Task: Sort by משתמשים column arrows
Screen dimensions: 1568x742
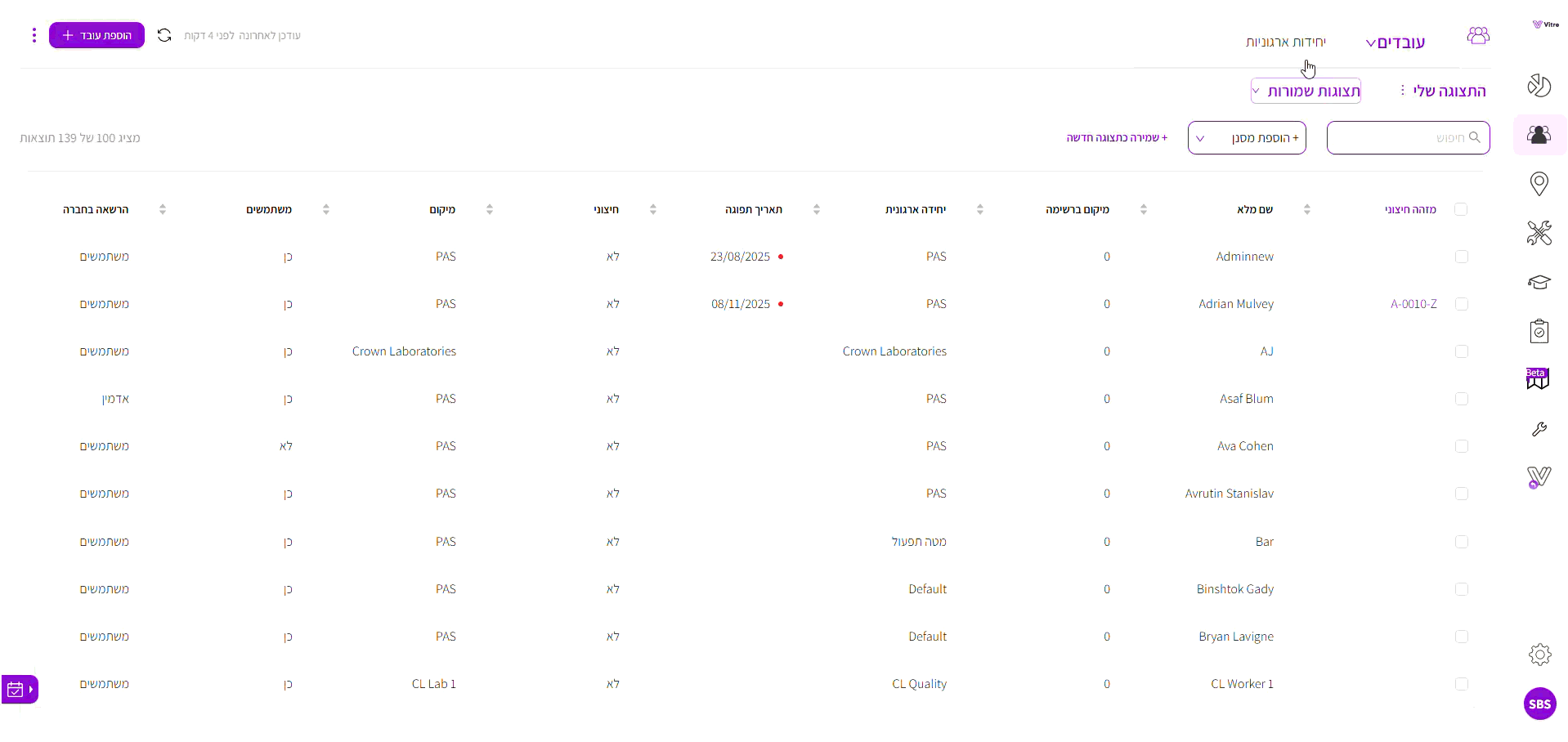Action: coord(326,209)
